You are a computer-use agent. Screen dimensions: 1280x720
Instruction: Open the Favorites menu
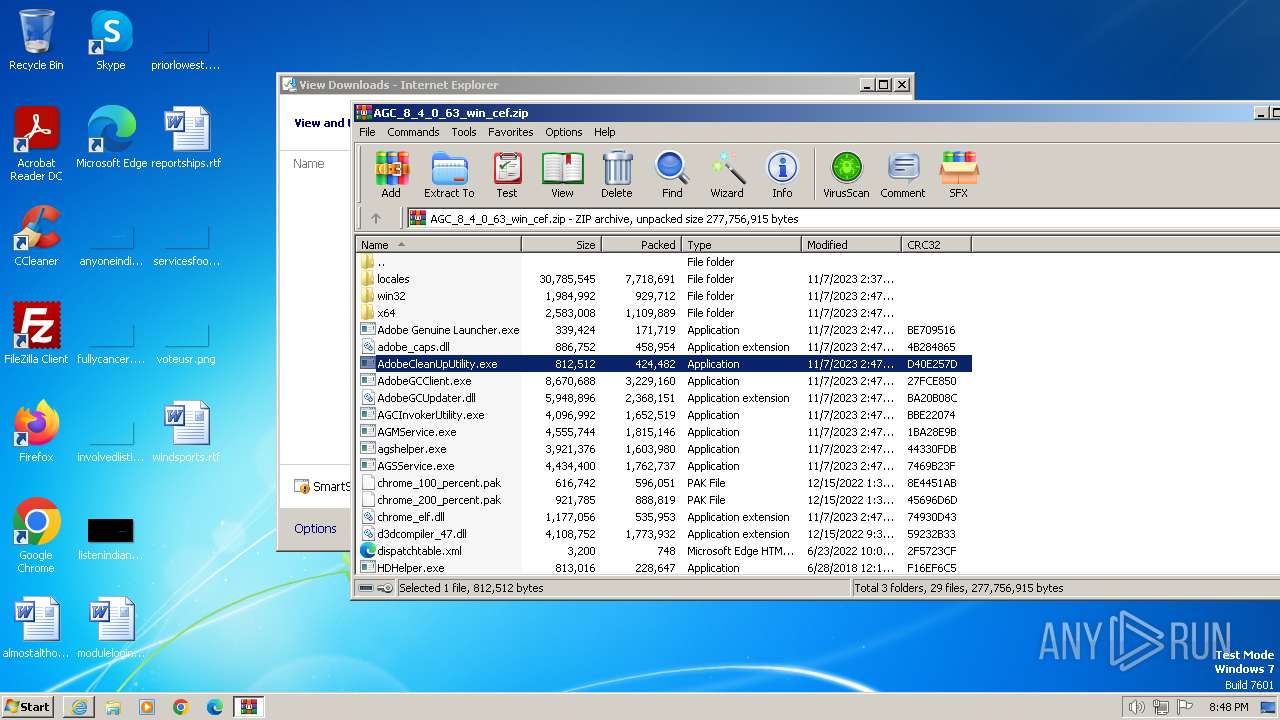[510, 132]
